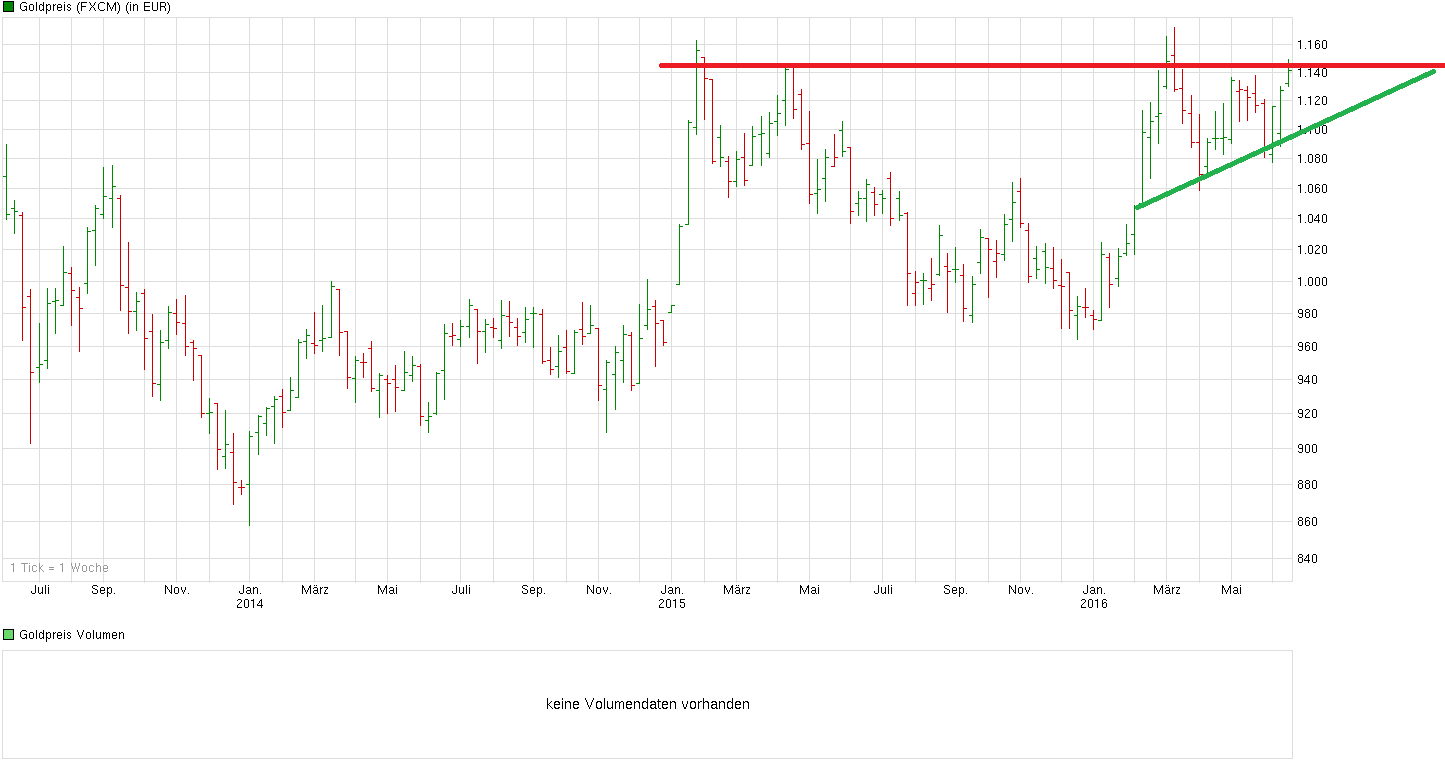Toggle the Goldpreis (FXCM) series visibility

pyautogui.click(x=10, y=7)
